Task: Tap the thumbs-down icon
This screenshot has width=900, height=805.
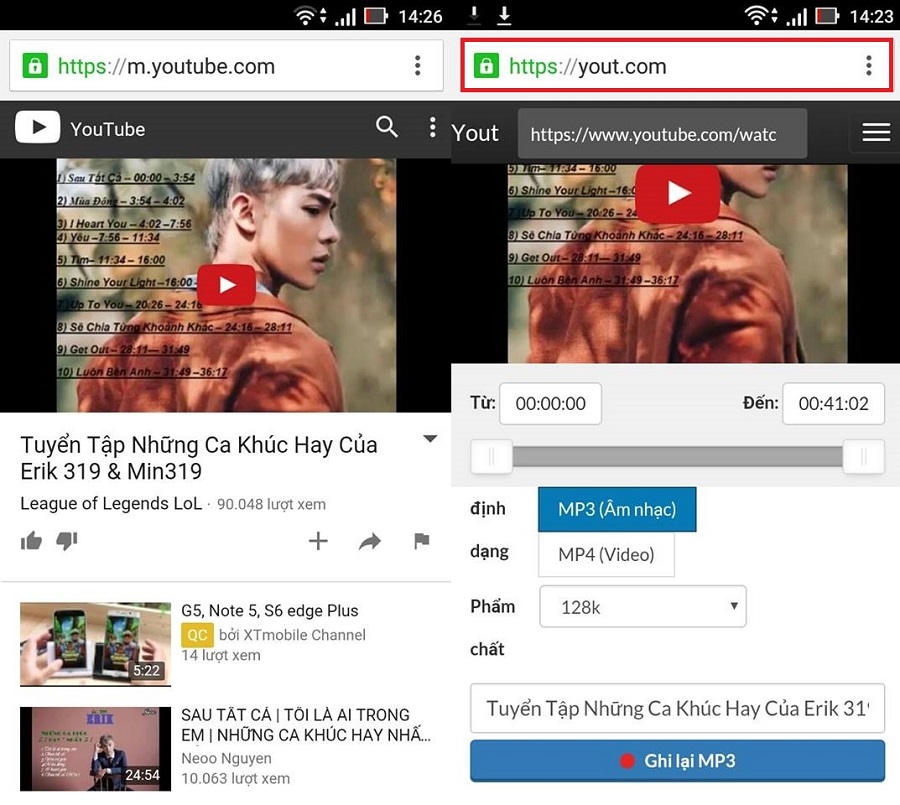Action: (67, 541)
